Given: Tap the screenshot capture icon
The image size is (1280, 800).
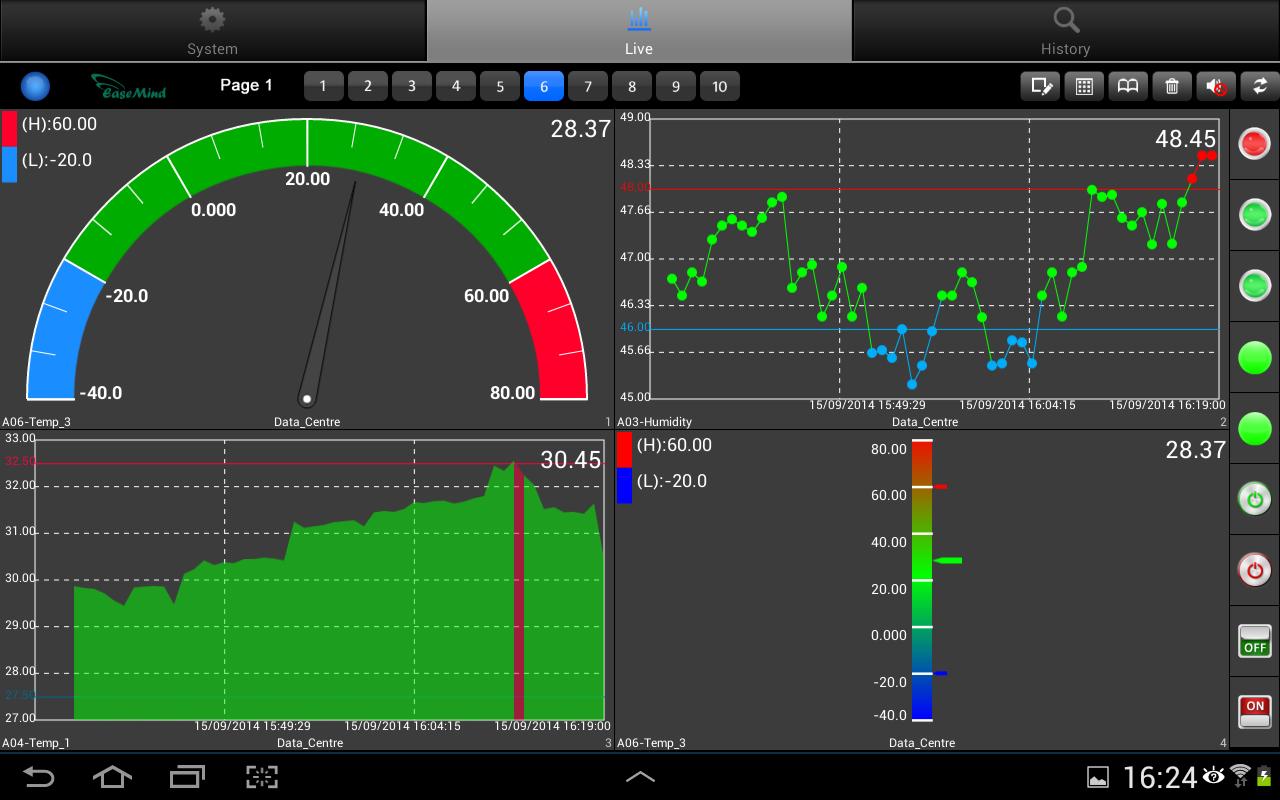Looking at the screenshot, I should (x=262, y=777).
